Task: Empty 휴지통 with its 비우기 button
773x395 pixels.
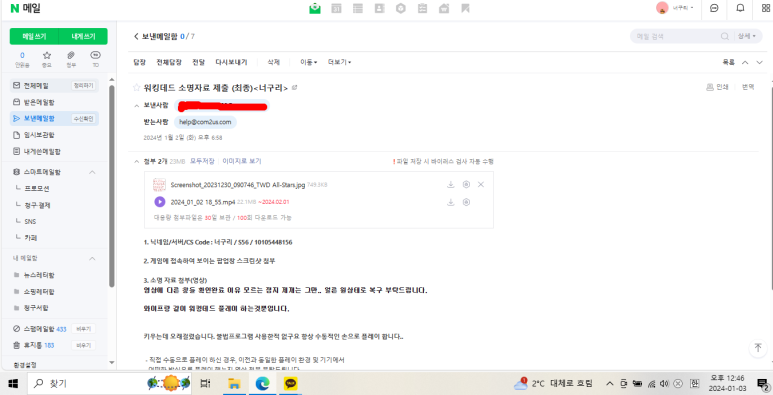Action: pyautogui.click(x=83, y=345)
